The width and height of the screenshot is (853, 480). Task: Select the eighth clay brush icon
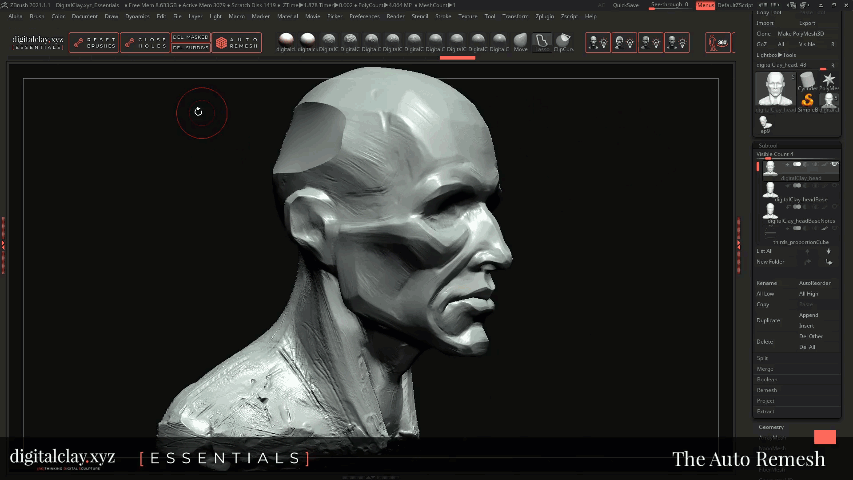(435, 40)
